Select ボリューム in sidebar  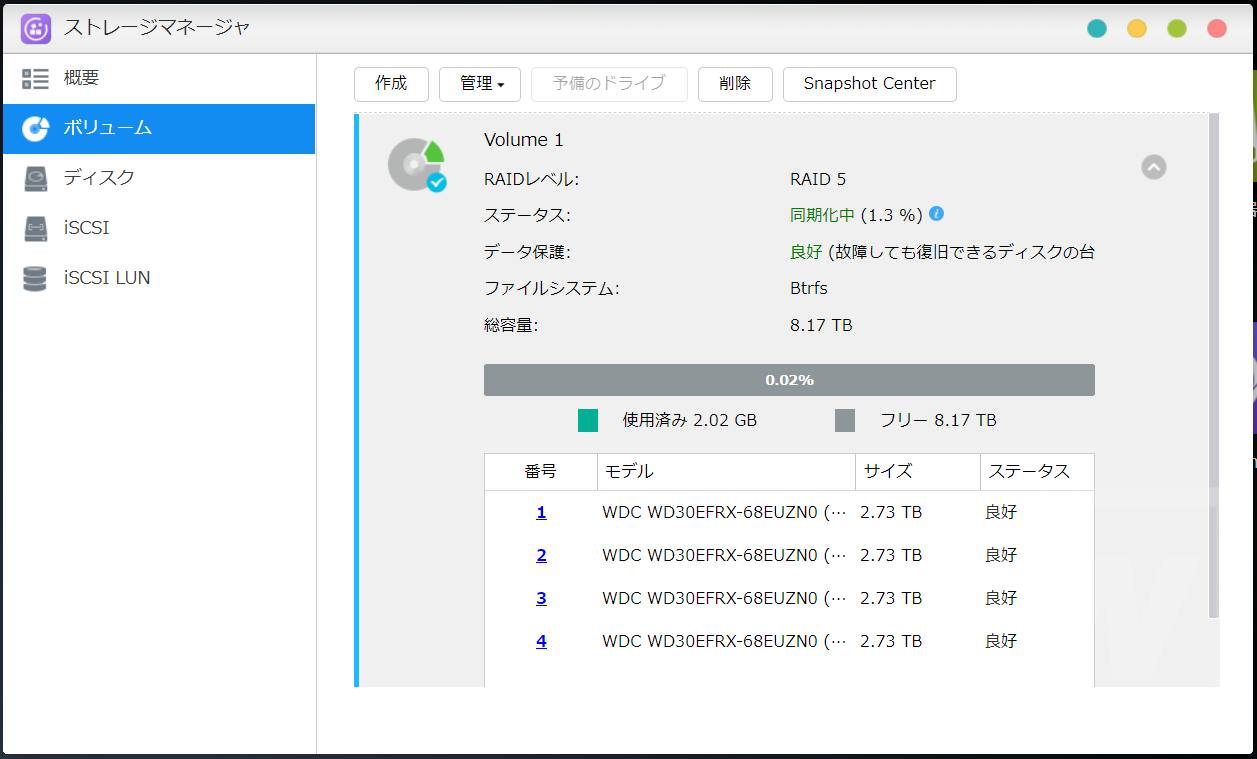coord(159,128)
